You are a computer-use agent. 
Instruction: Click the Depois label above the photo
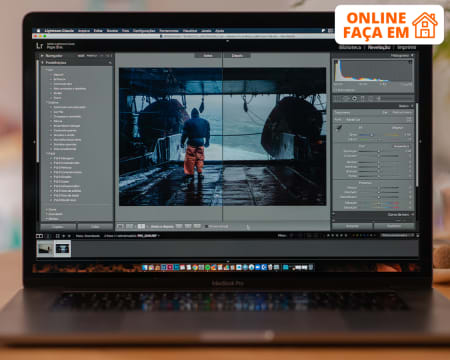237,56
